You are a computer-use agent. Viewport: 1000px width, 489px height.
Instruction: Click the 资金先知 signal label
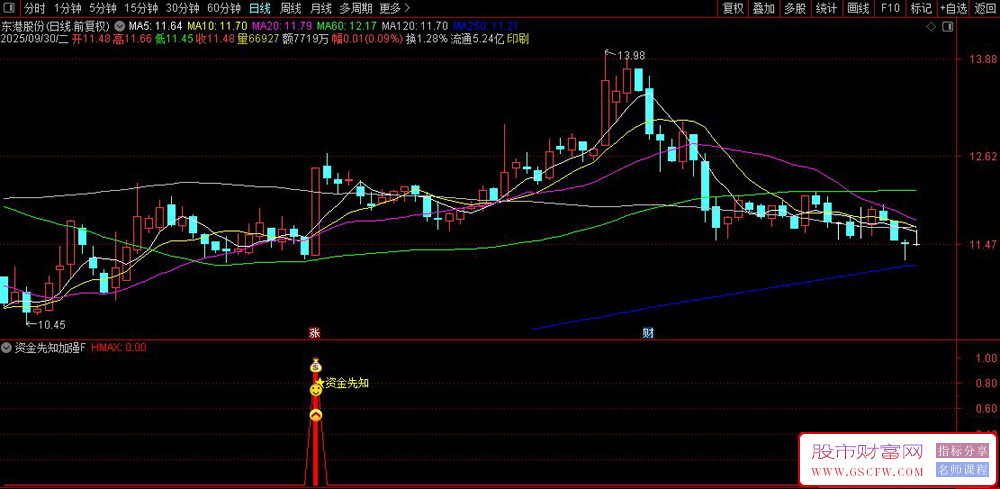click(x=348, y=383)
